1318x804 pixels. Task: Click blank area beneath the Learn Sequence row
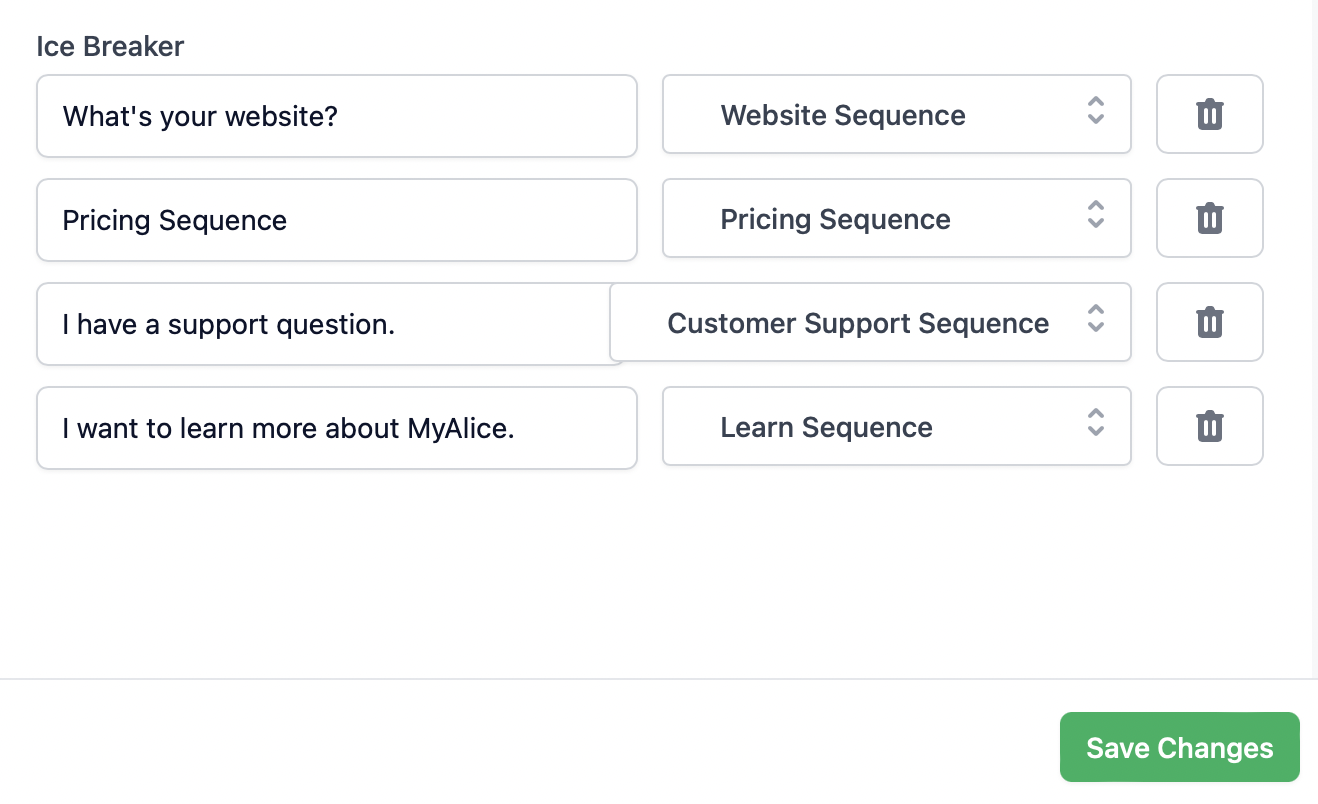650,570
